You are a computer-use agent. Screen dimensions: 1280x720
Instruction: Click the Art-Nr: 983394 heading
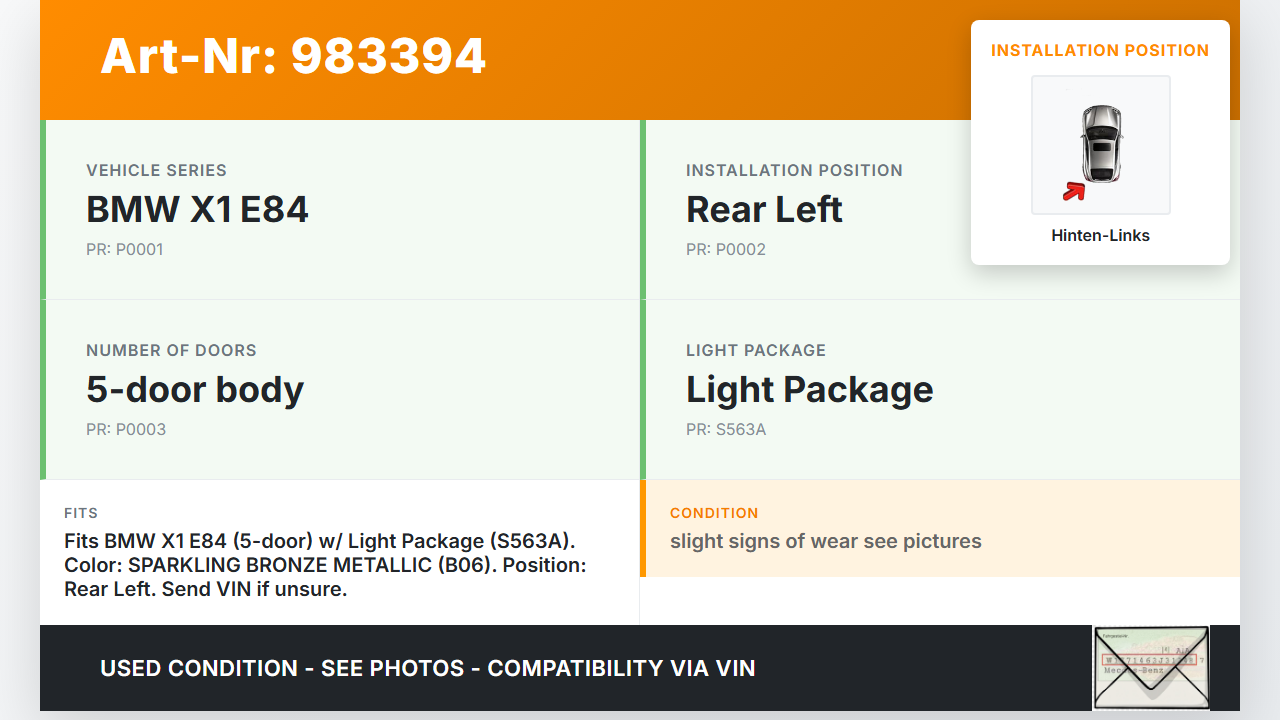click(293, 56)
